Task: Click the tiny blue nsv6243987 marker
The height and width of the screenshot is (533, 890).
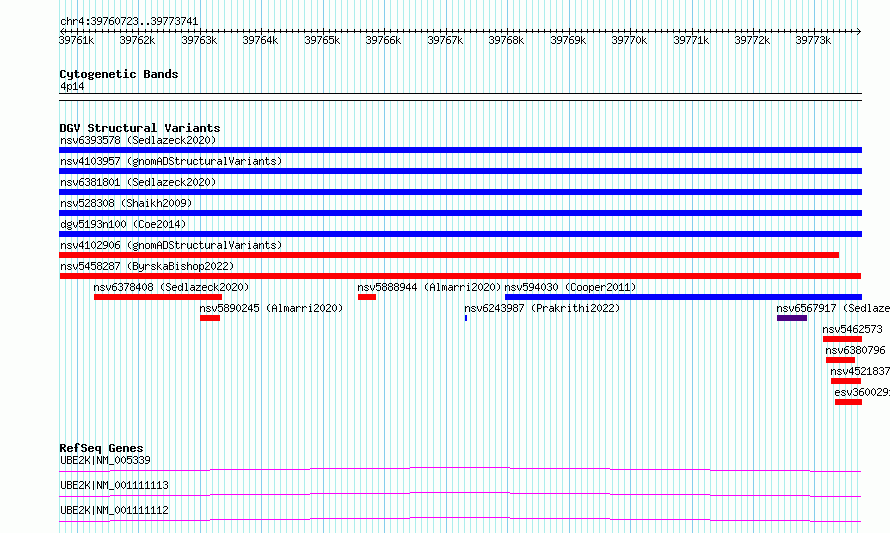Action: tap(466, 318)
